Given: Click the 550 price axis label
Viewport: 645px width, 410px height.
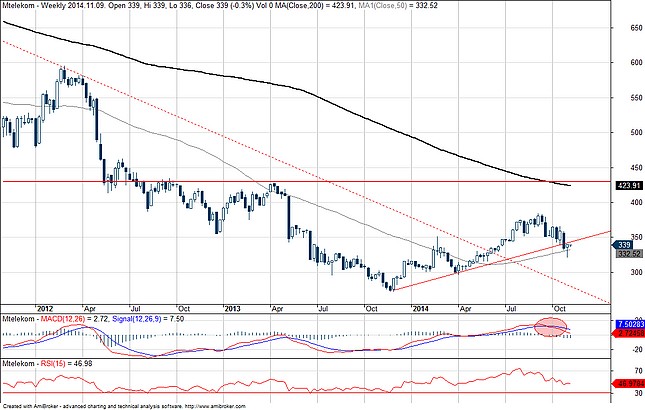Looking at the screenshot, I should pos(636,98).
